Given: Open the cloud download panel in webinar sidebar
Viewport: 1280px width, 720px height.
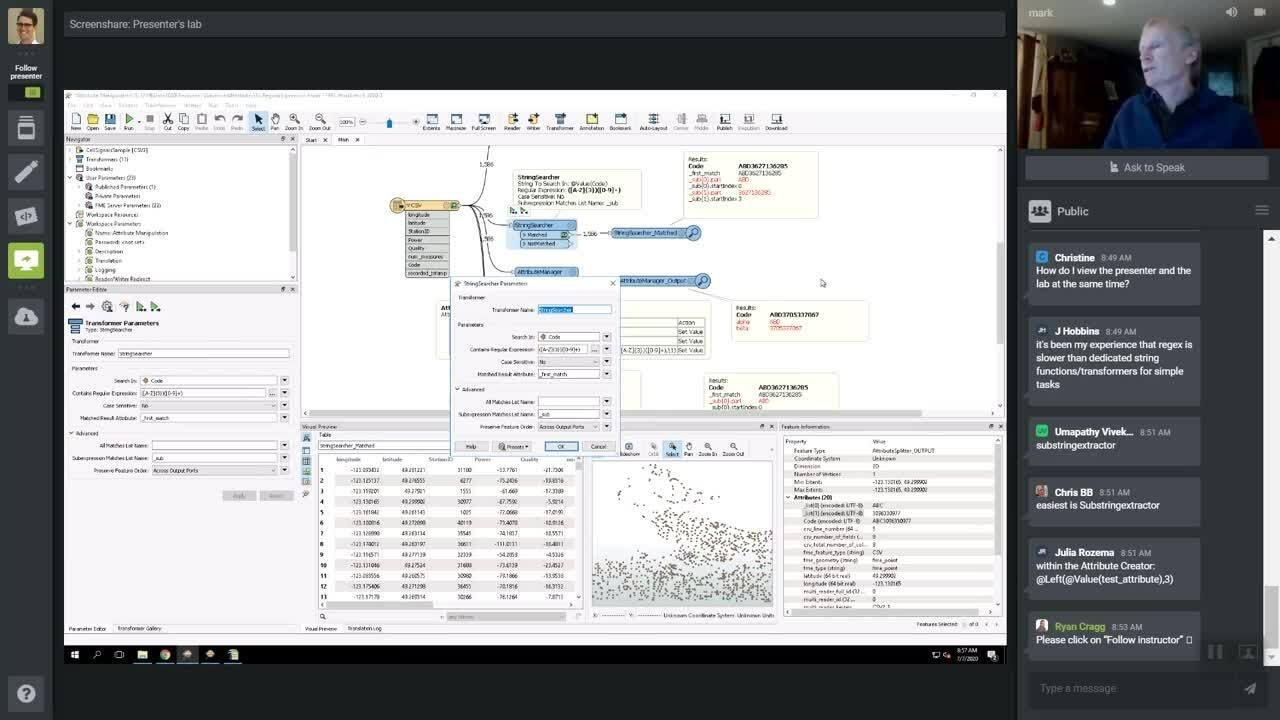Looking at the screenshot, I should coord(26,317).
